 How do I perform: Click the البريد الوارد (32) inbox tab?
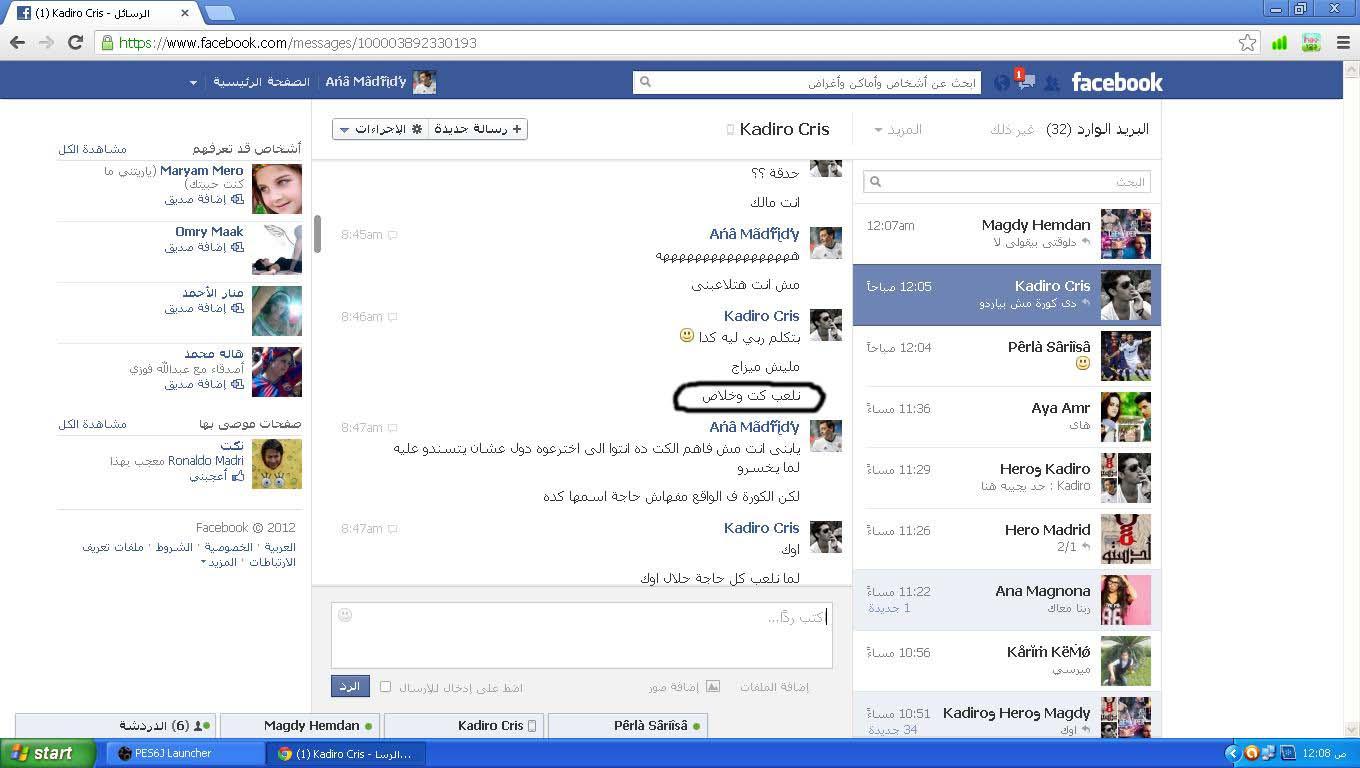1097,129
